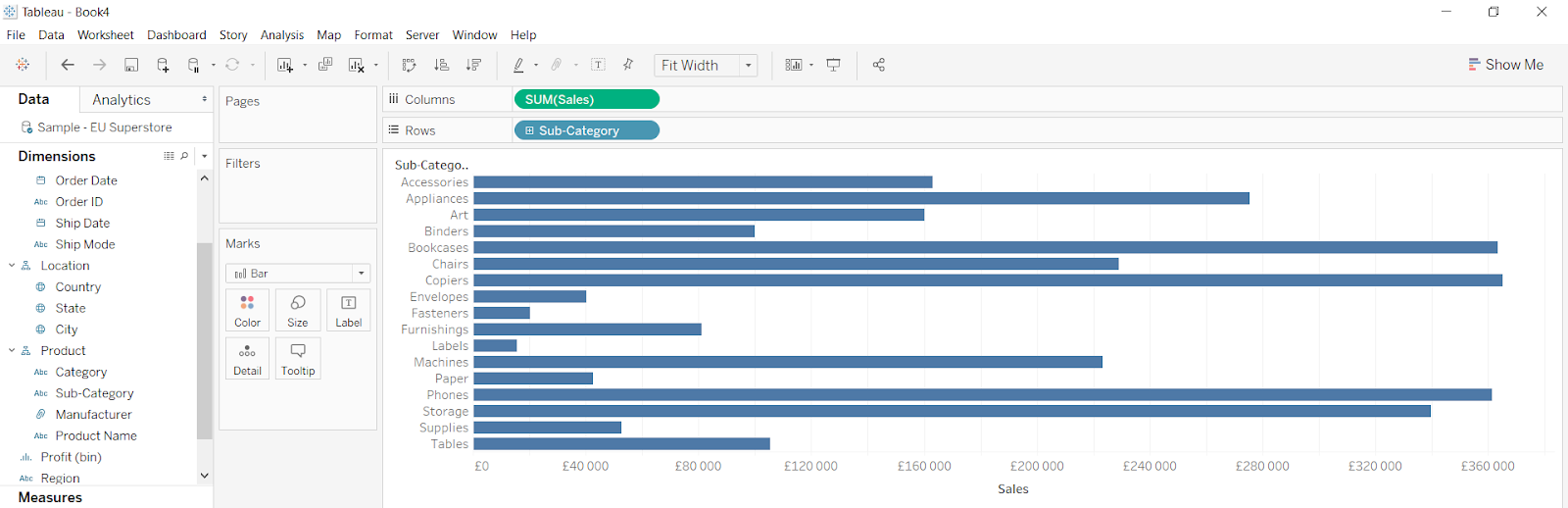Click the Show Me button
This screenshot has width=1568, height=508.
(x=1505, y=65)
